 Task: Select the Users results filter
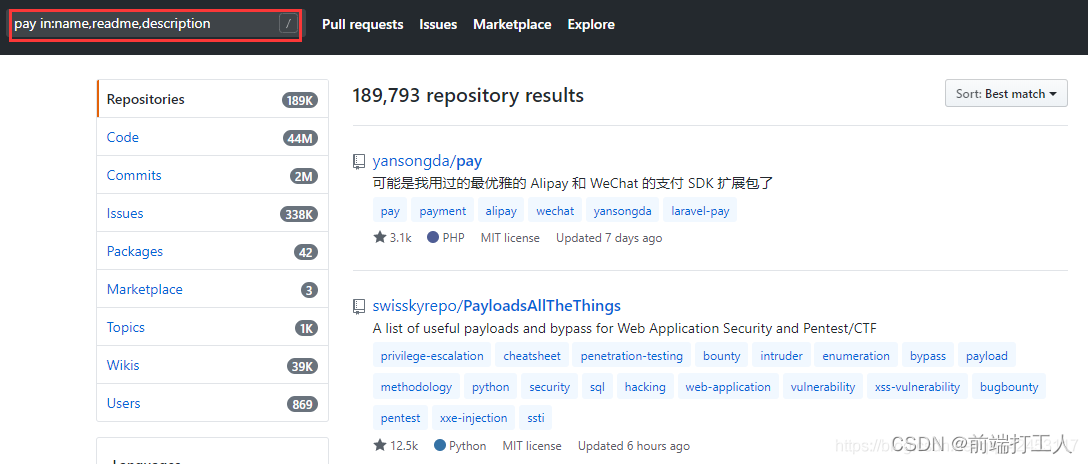(212, 403)
